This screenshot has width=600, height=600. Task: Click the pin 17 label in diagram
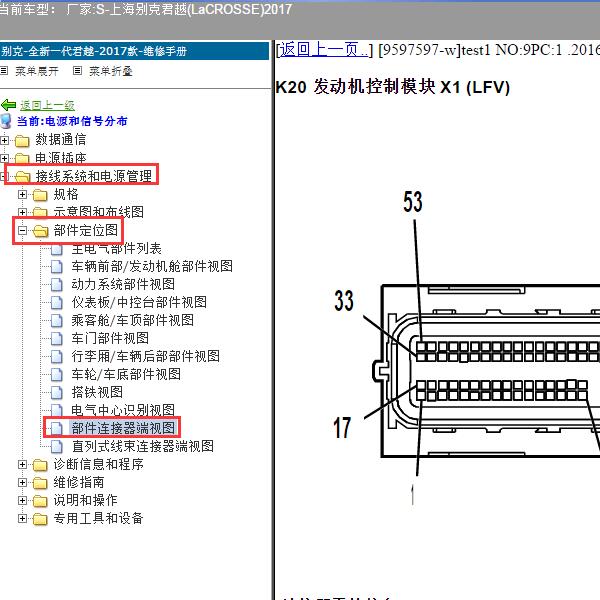point(342,428)
